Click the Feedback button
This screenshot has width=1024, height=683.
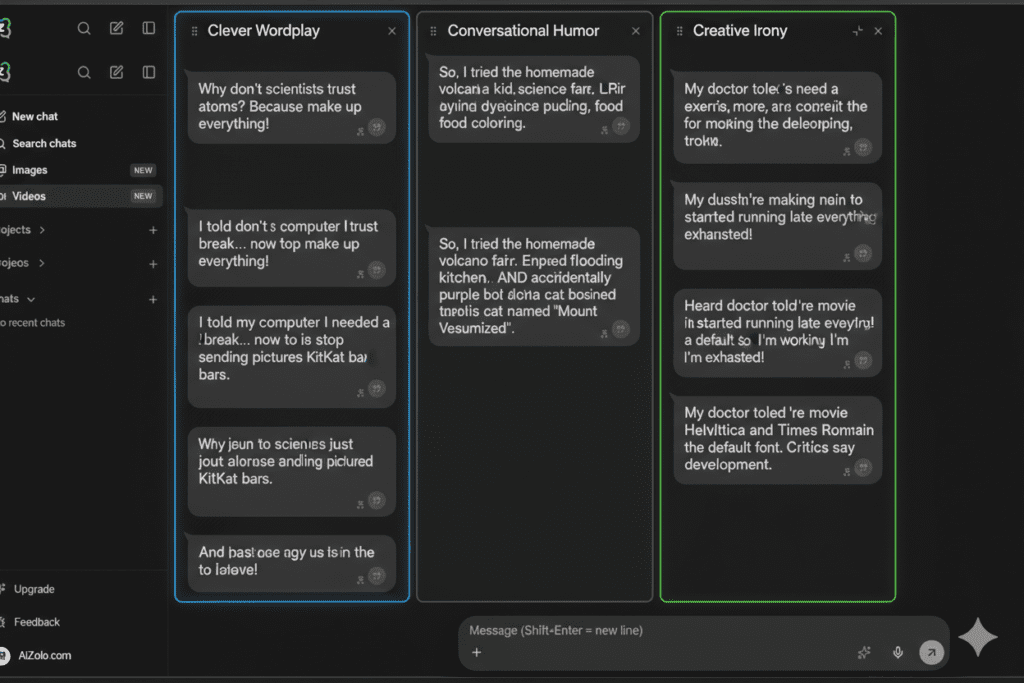[34, 622]
